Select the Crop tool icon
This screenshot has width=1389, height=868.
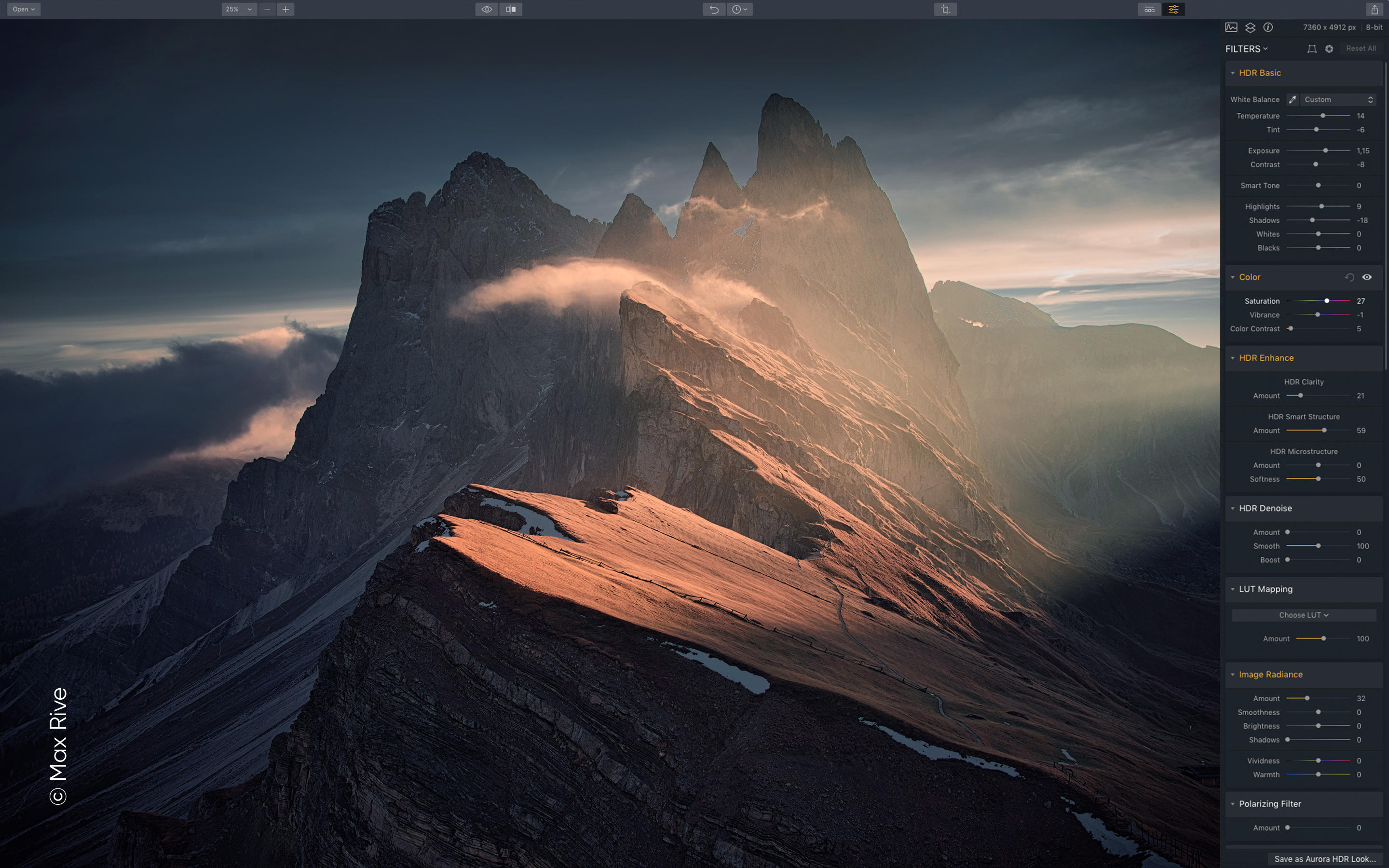945,9
